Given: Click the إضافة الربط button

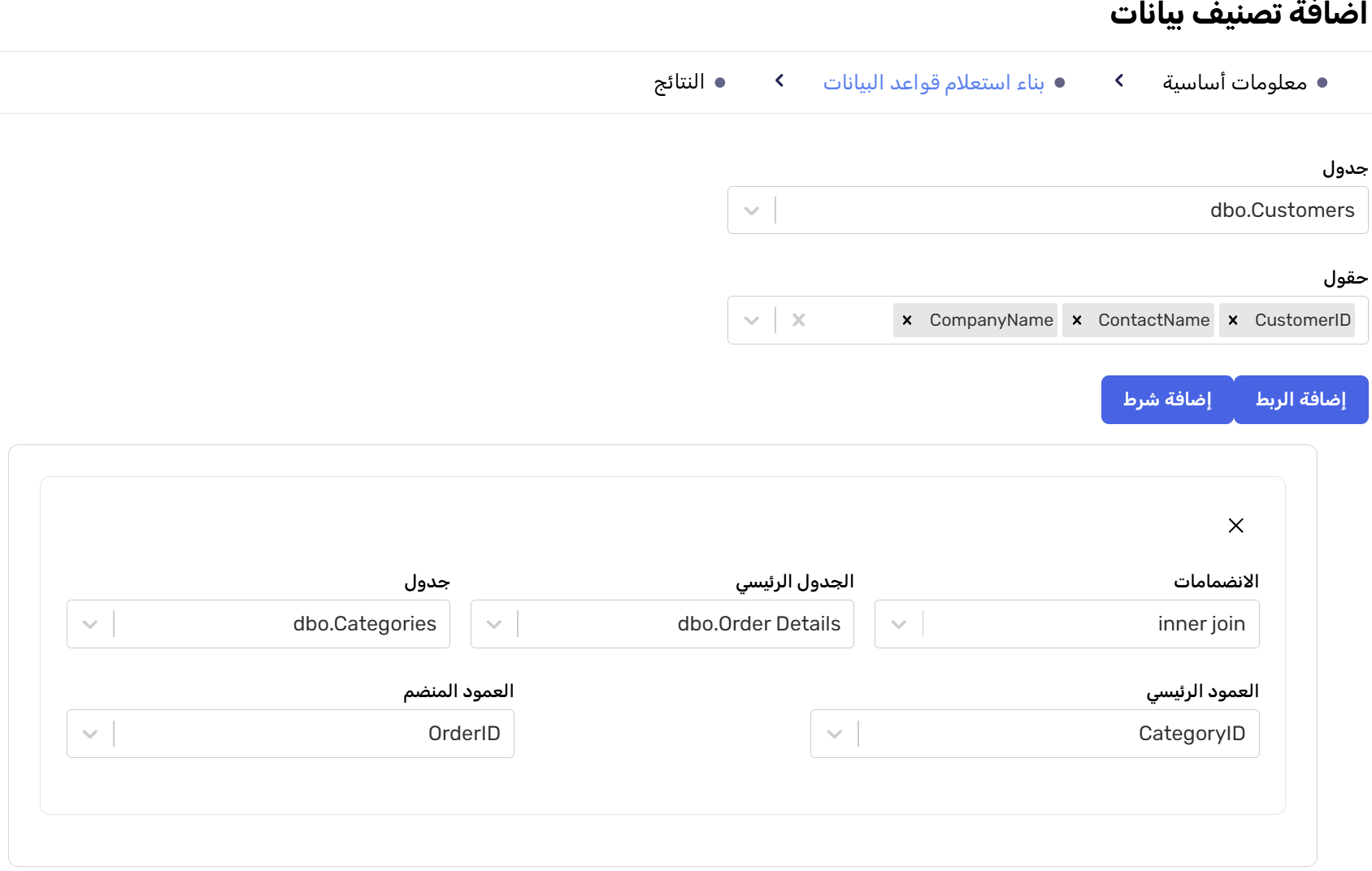Looking at the screenshot, I should coord(1300,400).
